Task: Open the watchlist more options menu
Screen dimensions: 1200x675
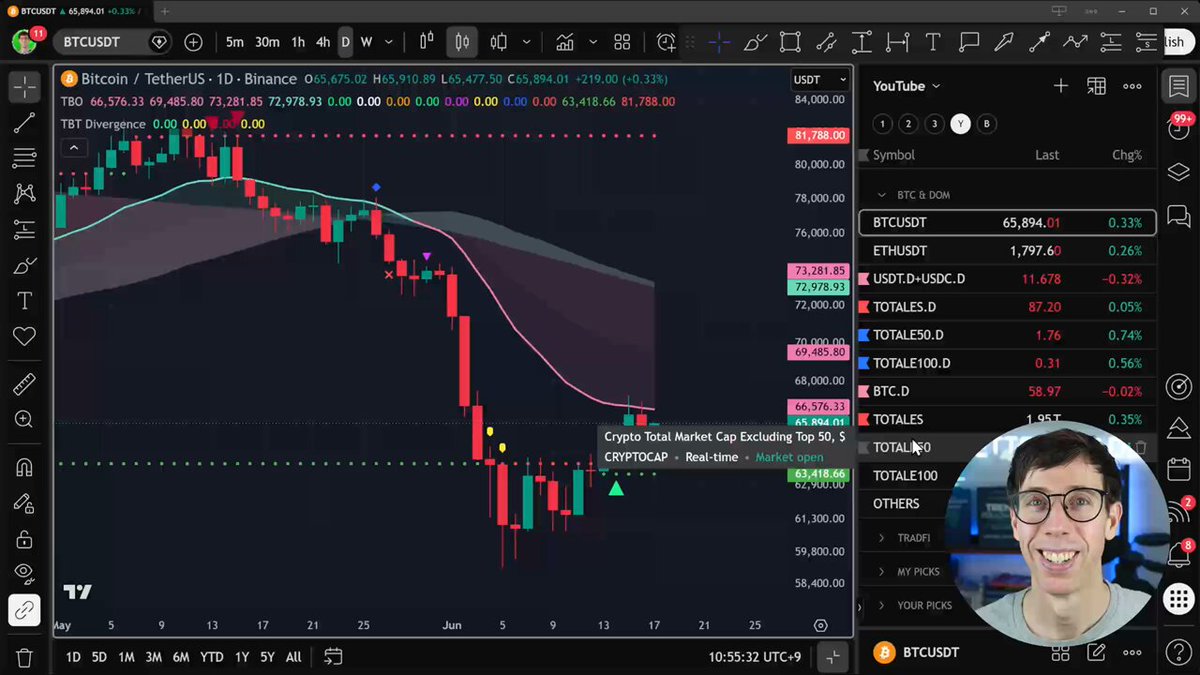Action: 1132,86
